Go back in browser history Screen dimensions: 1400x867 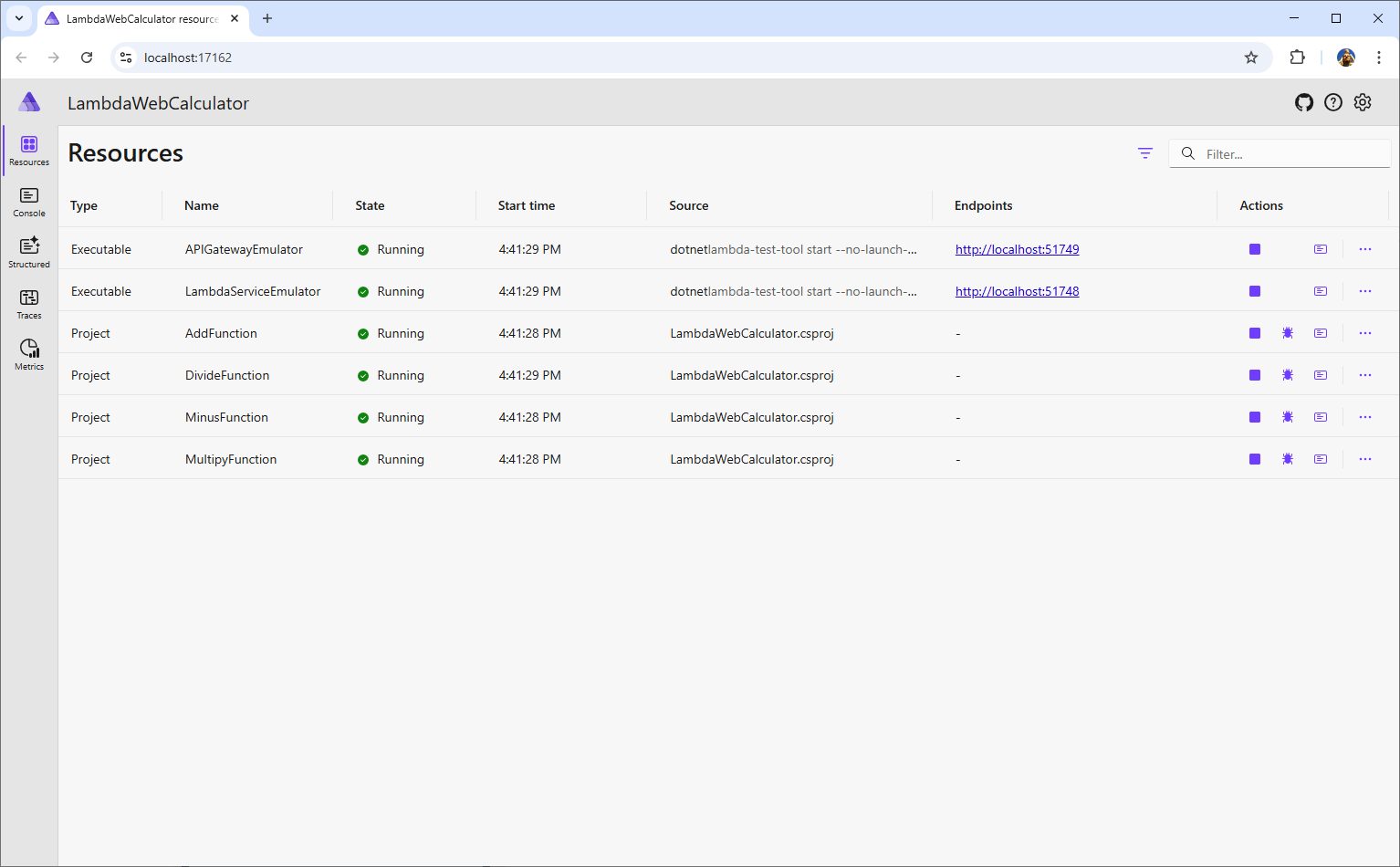[x=21, y=57]
